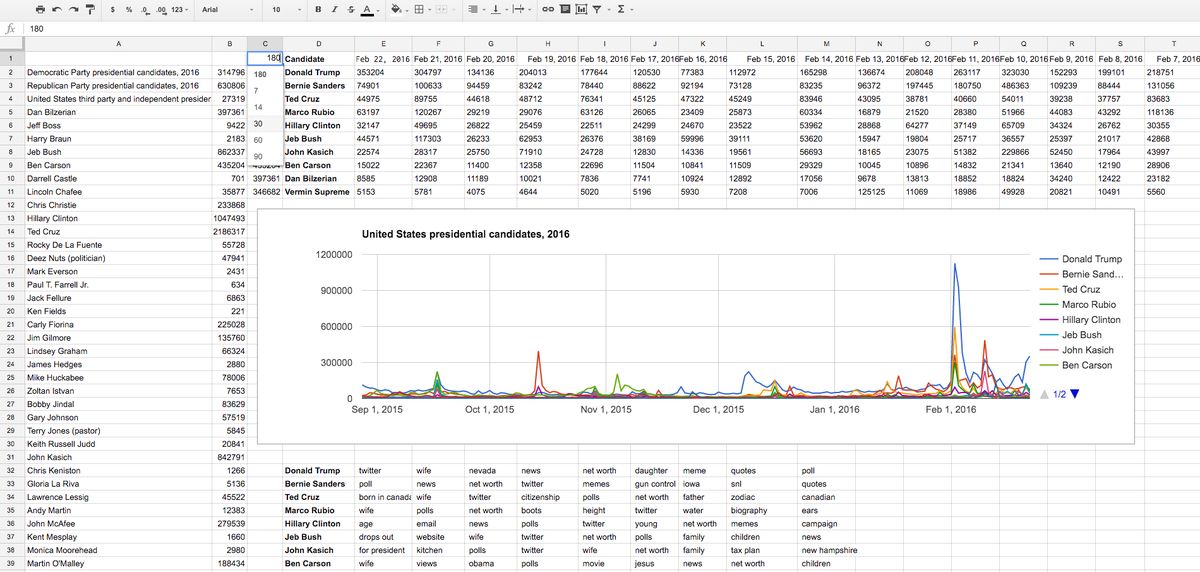1200x572 pixels.
Task: Click Donald Trump in the chart legend
Action: click(x=1091, y=259)
